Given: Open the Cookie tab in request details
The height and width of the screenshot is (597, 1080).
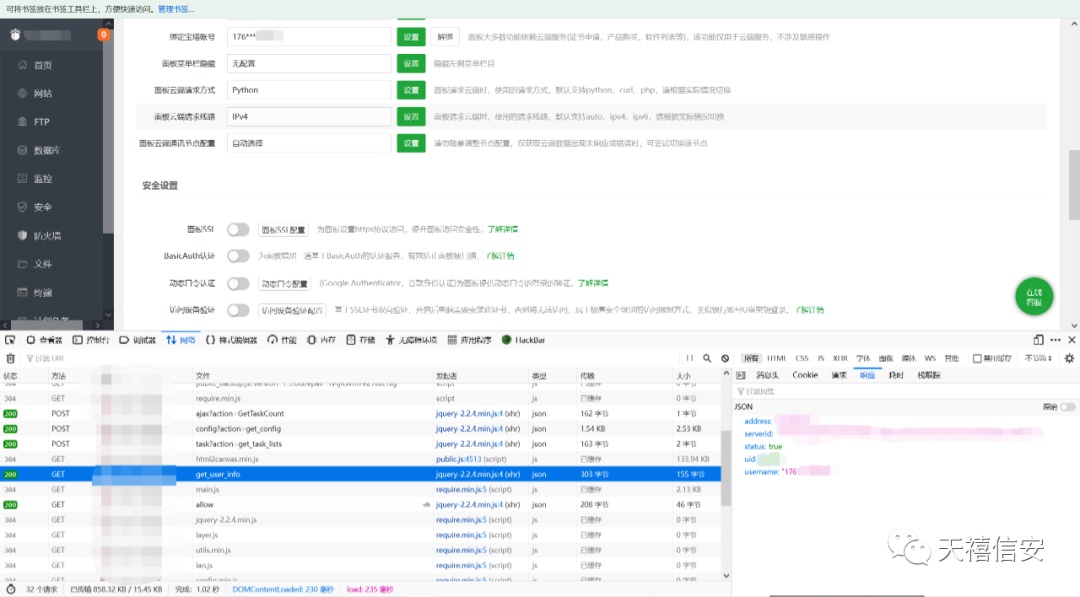Looking at the screenshot, I should (804, 375).
